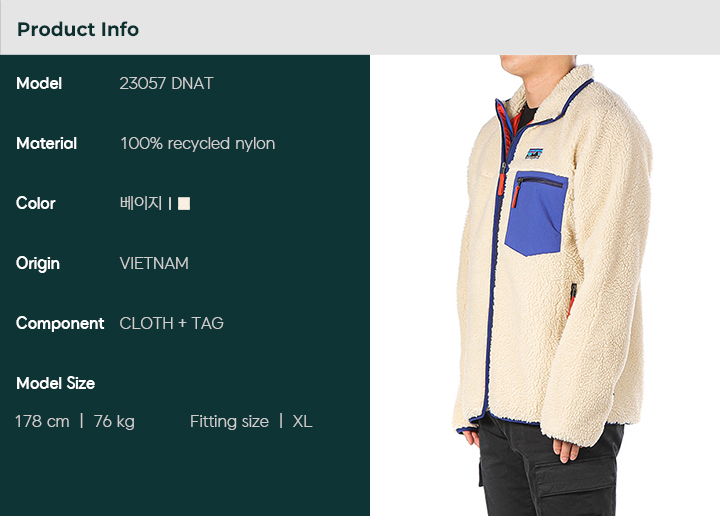Click the beige color swatch square

pos(184,203)
